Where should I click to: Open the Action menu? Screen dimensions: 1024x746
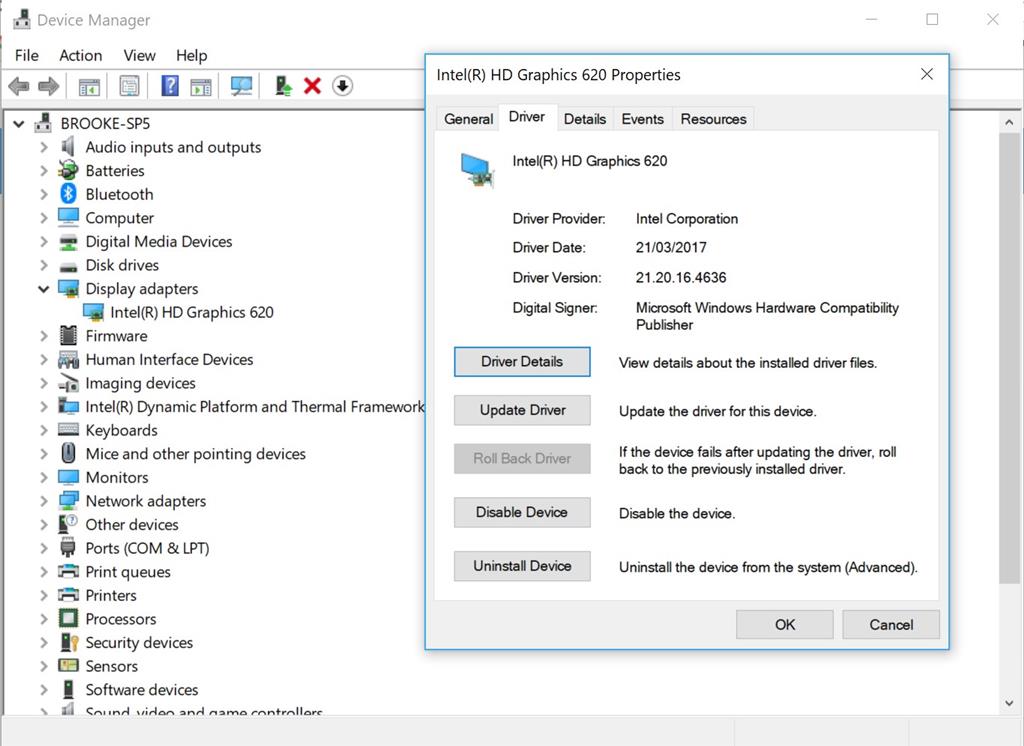(x=80, y=56)
